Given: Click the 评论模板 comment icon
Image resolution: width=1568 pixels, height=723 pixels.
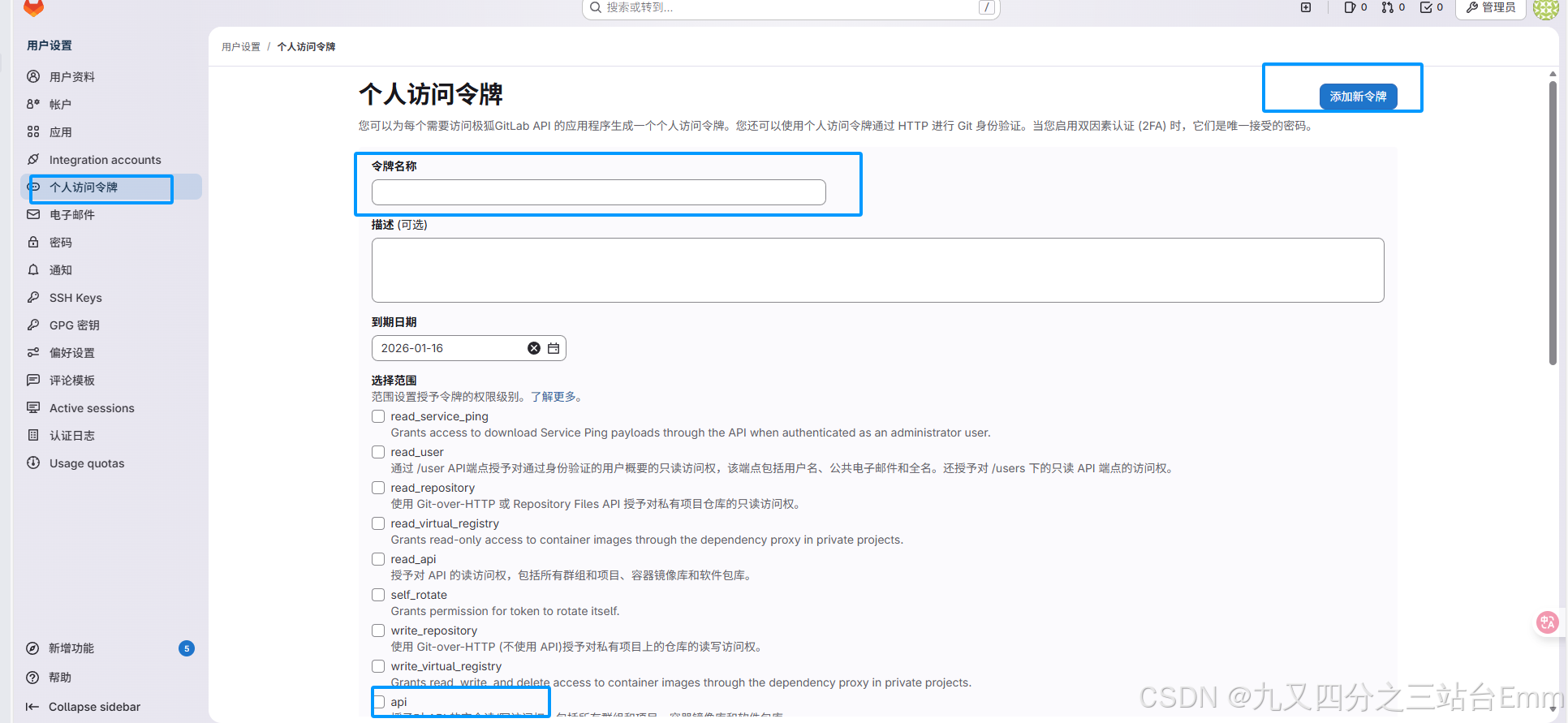Looking at the screenshot, I should (33, 380).
